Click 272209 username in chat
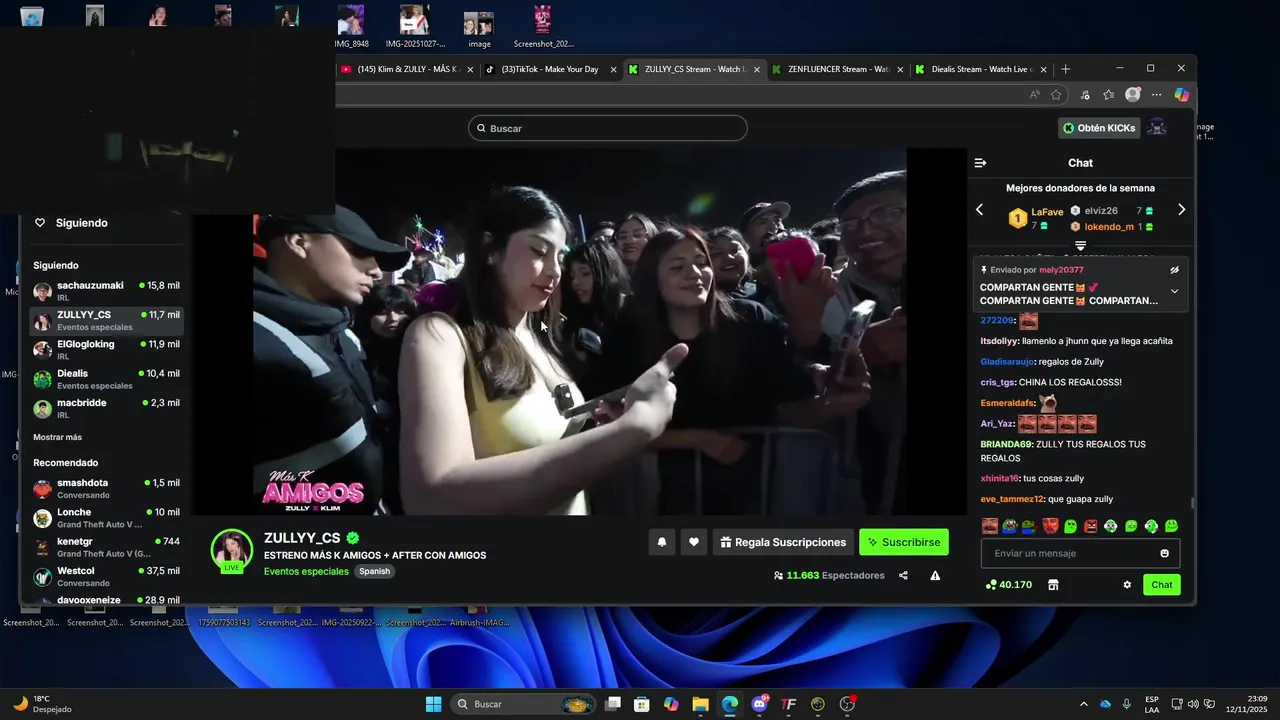This screenshot has width=1280, height=720. (997, 321)
